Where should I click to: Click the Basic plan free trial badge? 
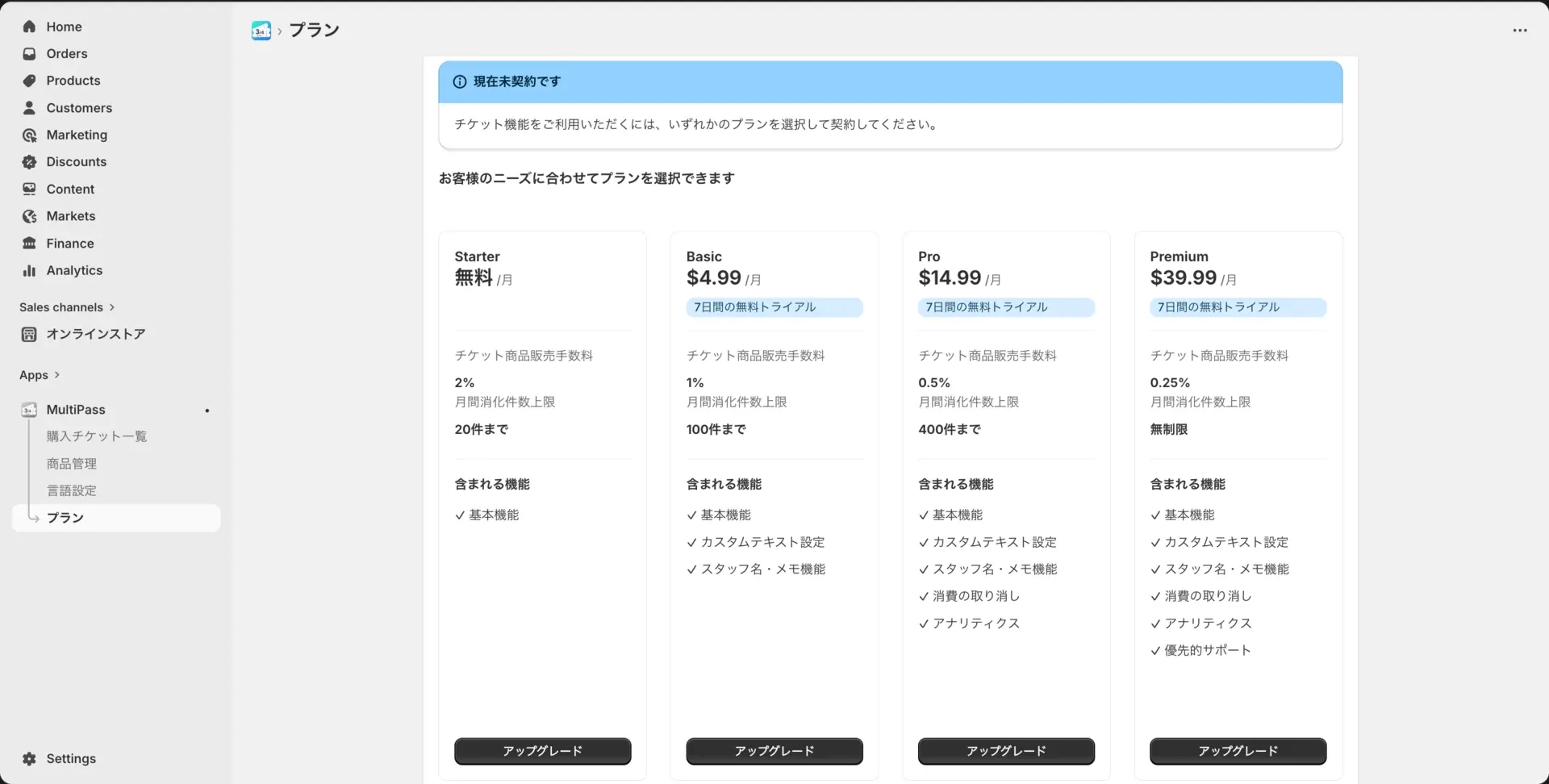click(774, 307)
